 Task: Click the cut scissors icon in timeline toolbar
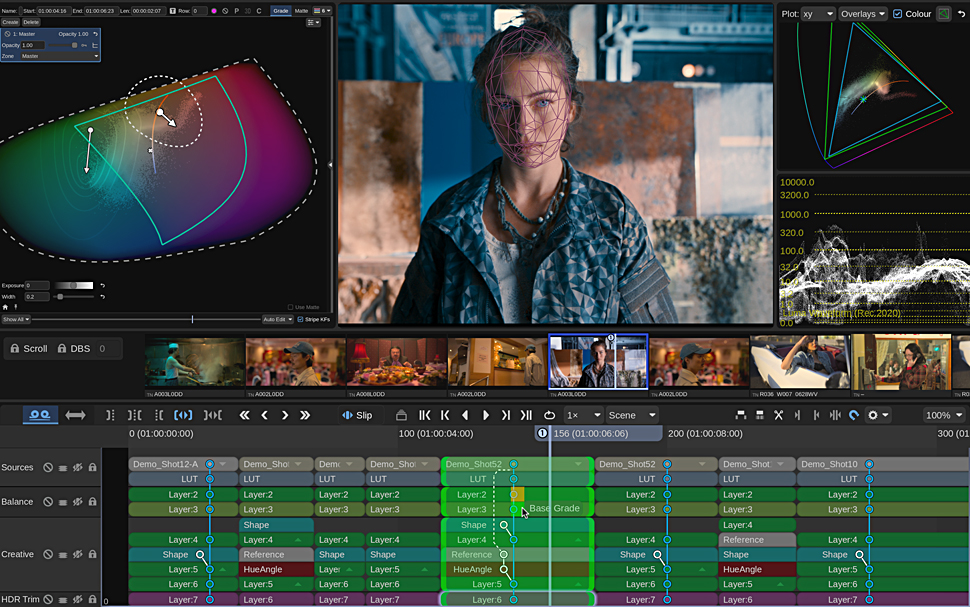[778, 415]
